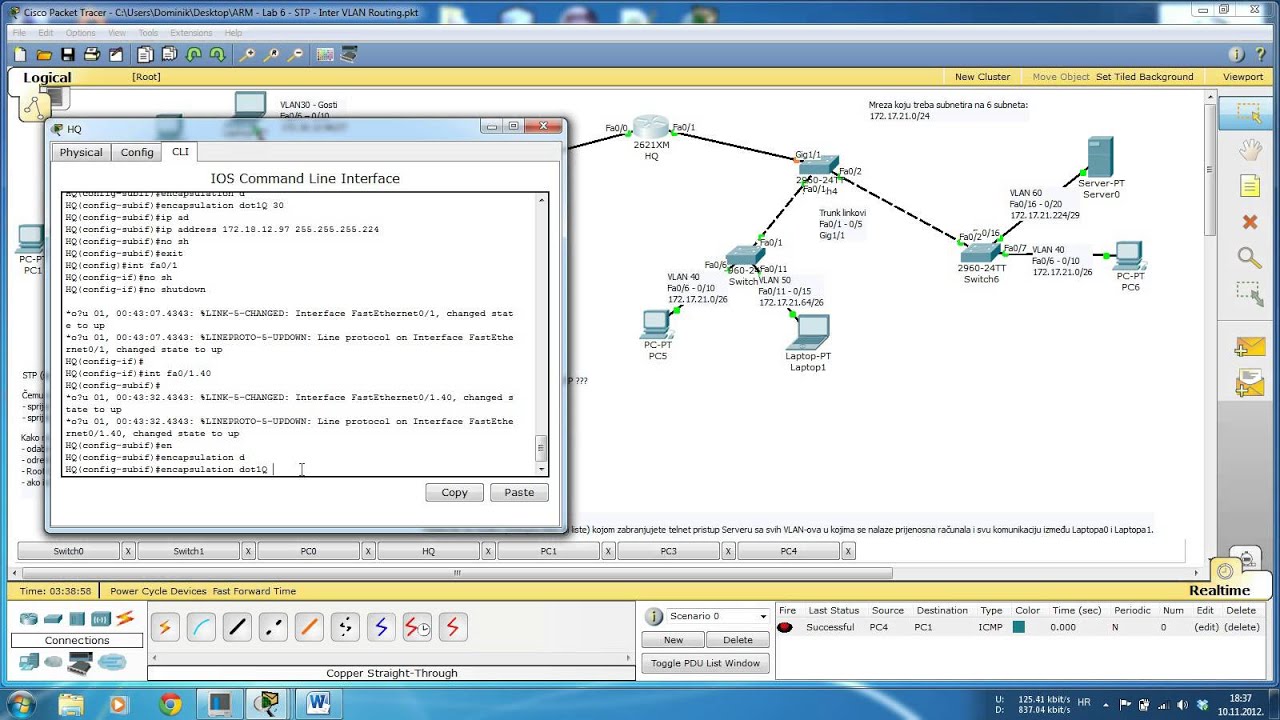The width and height of the screenshot is (1280, 720).
Task: Zoom out with the minus magnifier
Action: [x=295, y=55]
